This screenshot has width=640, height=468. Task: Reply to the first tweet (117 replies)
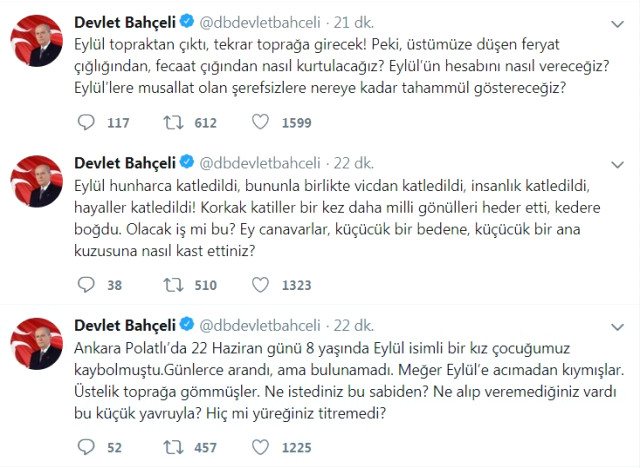click(x=87, y=122)
